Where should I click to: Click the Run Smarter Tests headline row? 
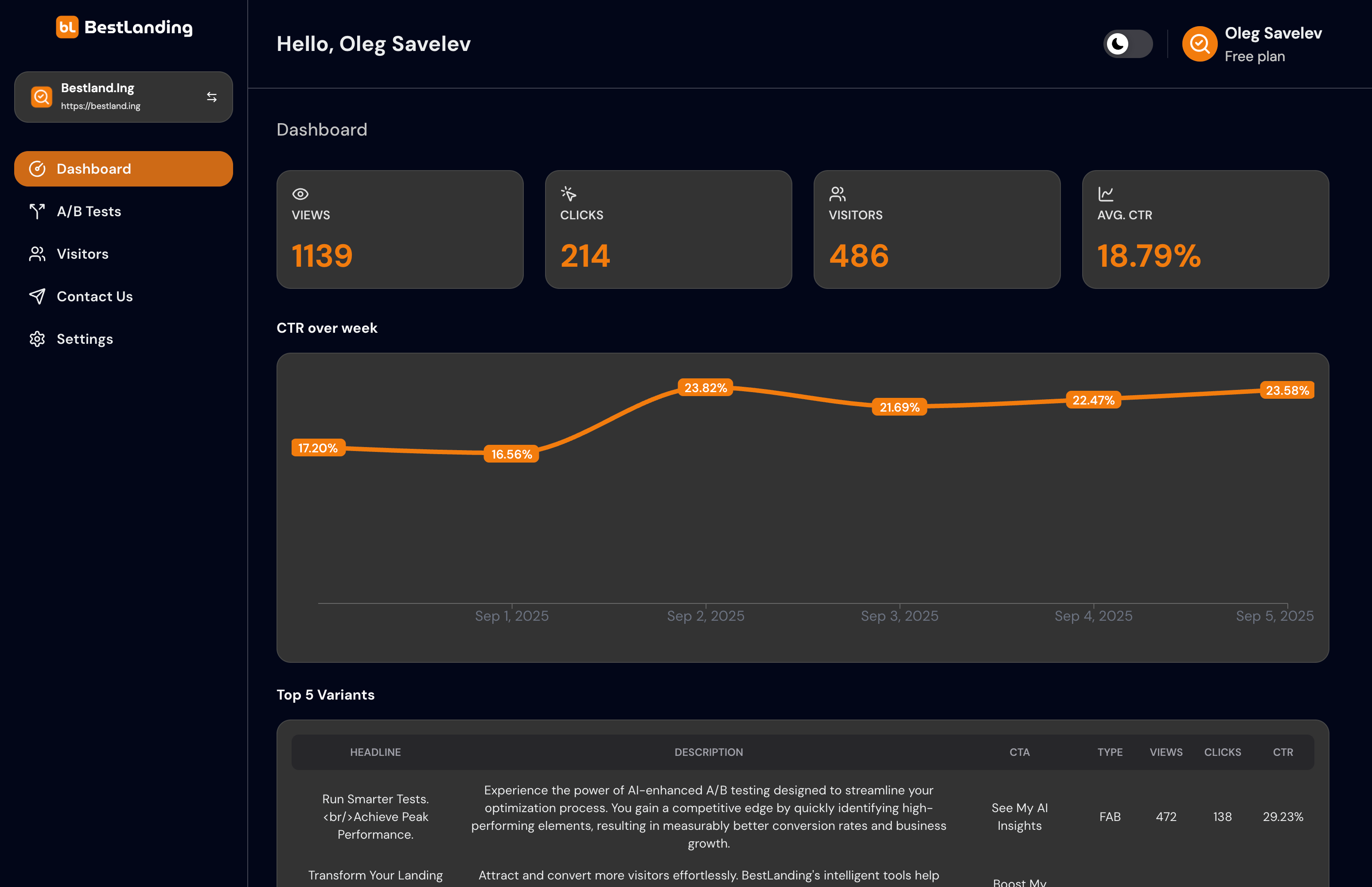click(375, 816)
